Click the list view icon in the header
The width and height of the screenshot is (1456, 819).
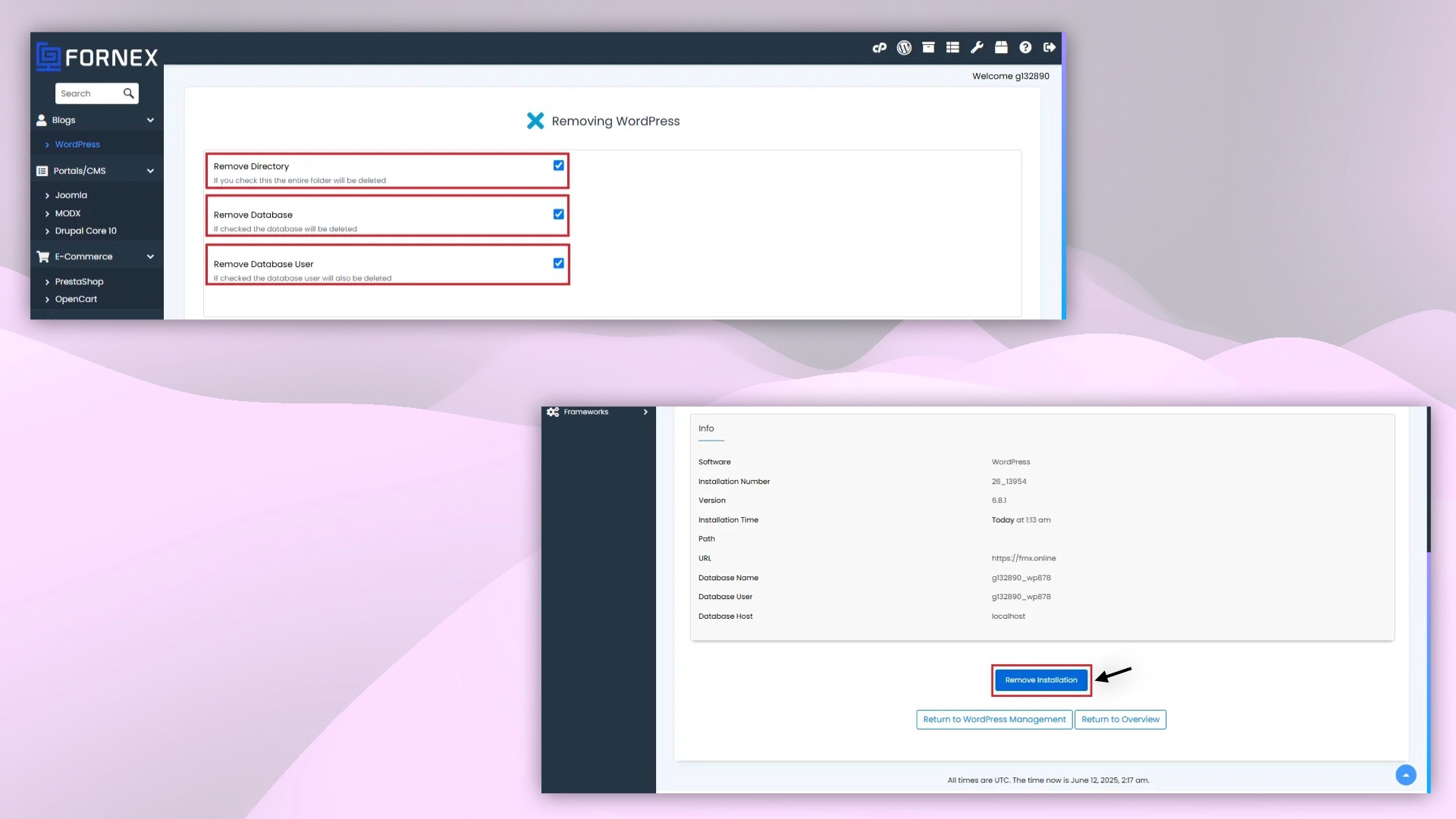[952, 48]
